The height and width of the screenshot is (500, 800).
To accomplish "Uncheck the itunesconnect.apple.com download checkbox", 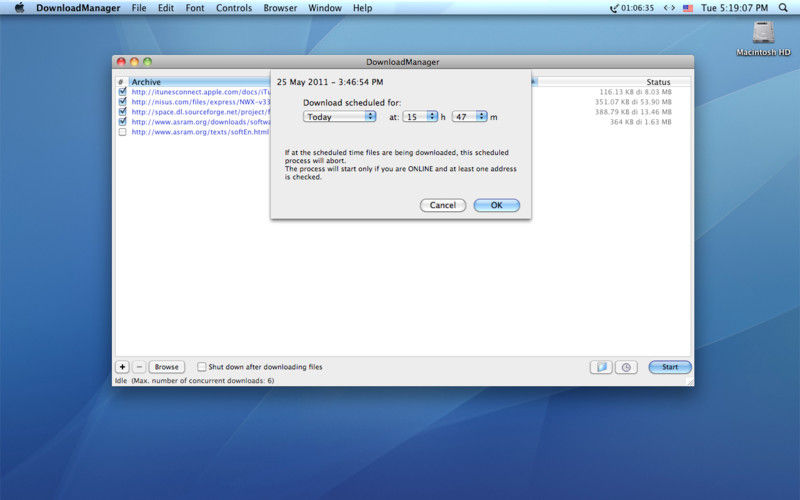I will click(x=122, y=92).
